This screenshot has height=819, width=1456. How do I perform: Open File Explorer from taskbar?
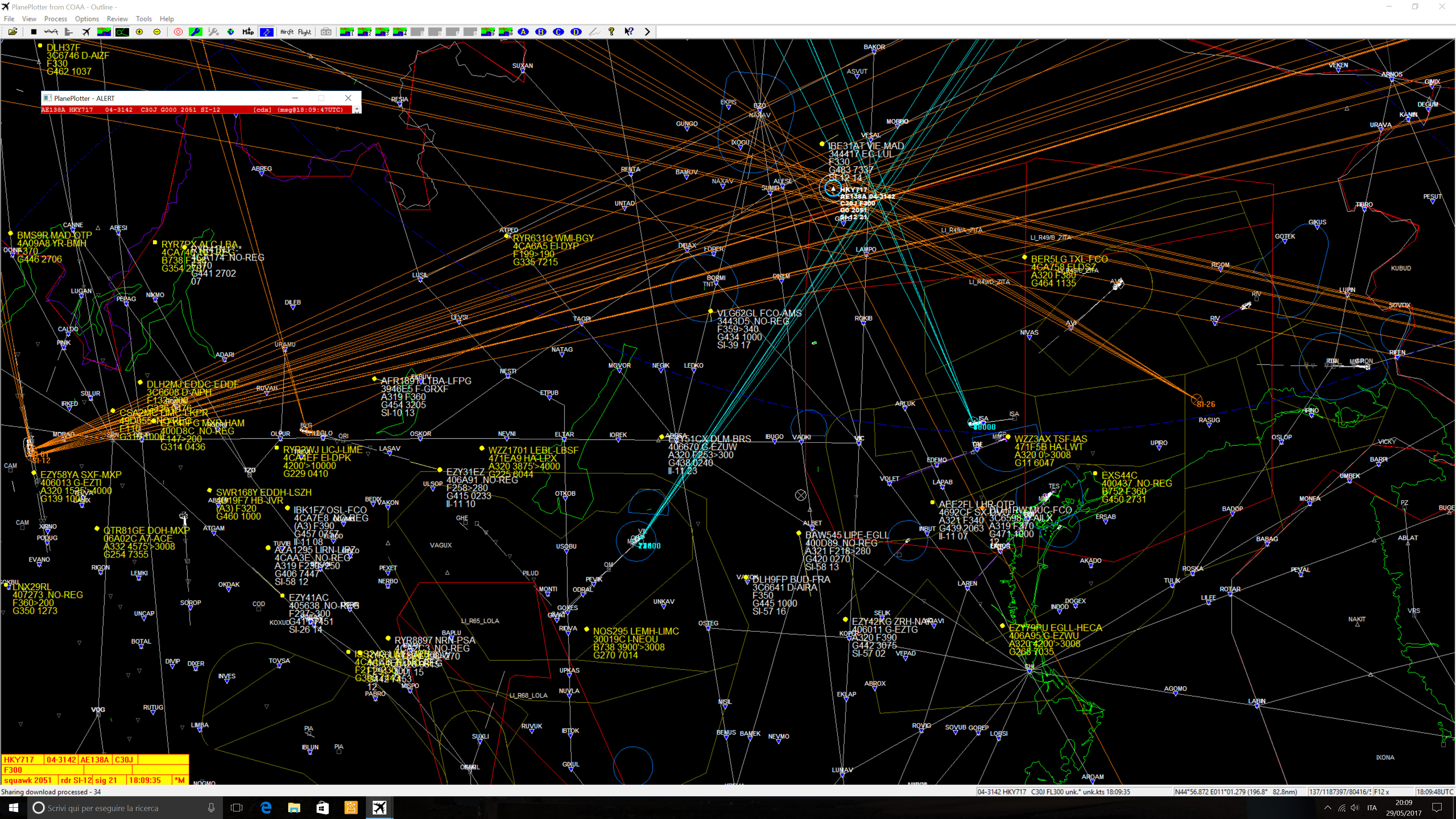(x=294, y=808)
